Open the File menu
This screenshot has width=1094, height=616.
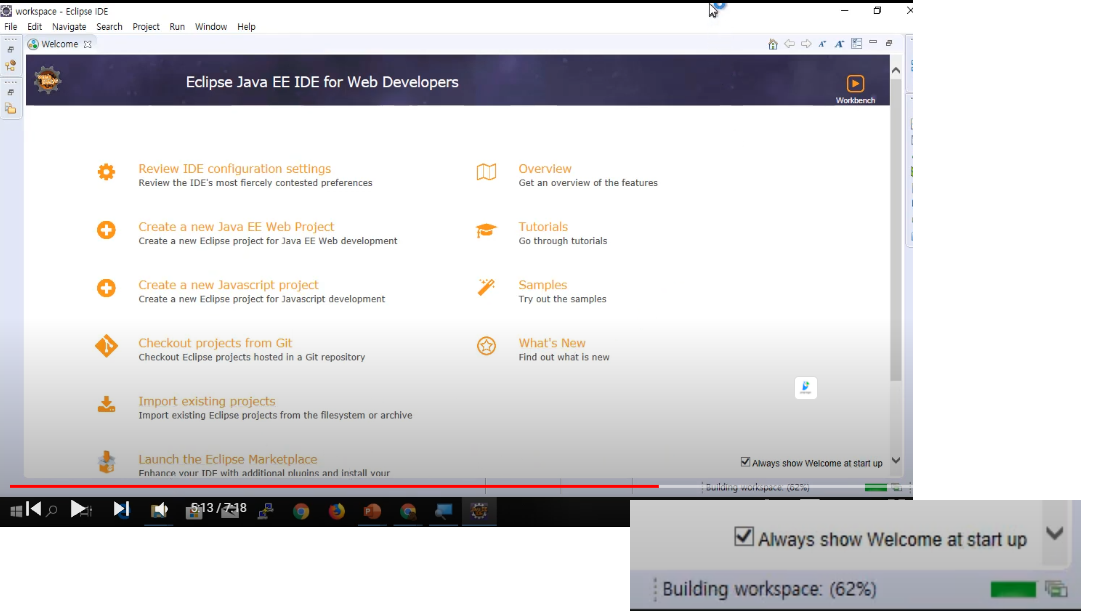point(11,27)
